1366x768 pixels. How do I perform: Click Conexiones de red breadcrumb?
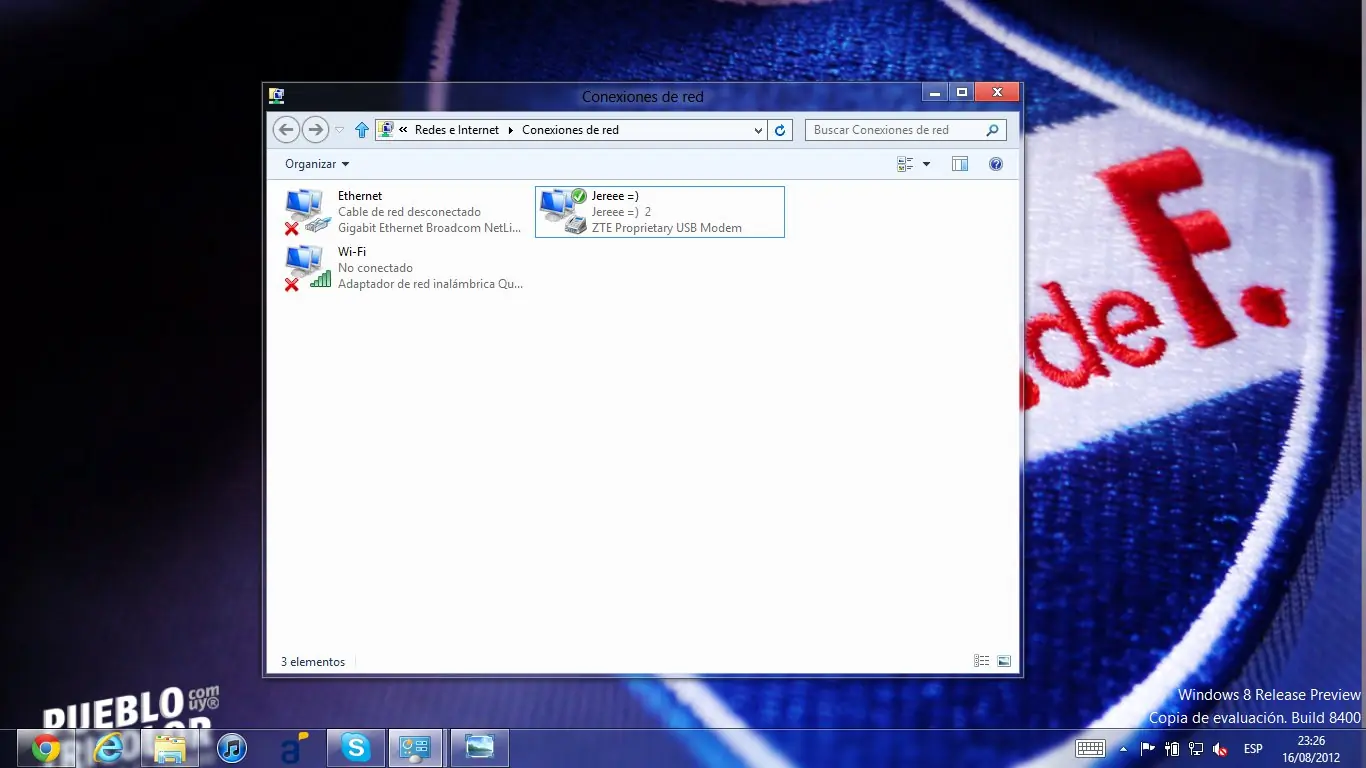pos(570,130)
